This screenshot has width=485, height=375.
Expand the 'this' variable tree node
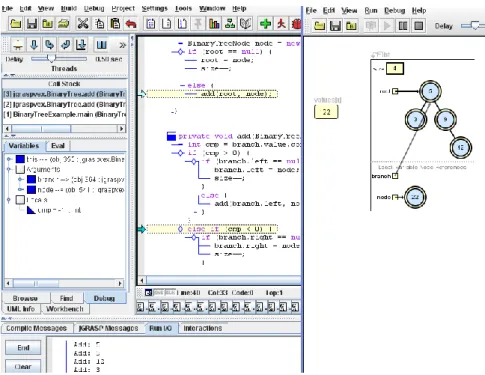pos(9,159)
